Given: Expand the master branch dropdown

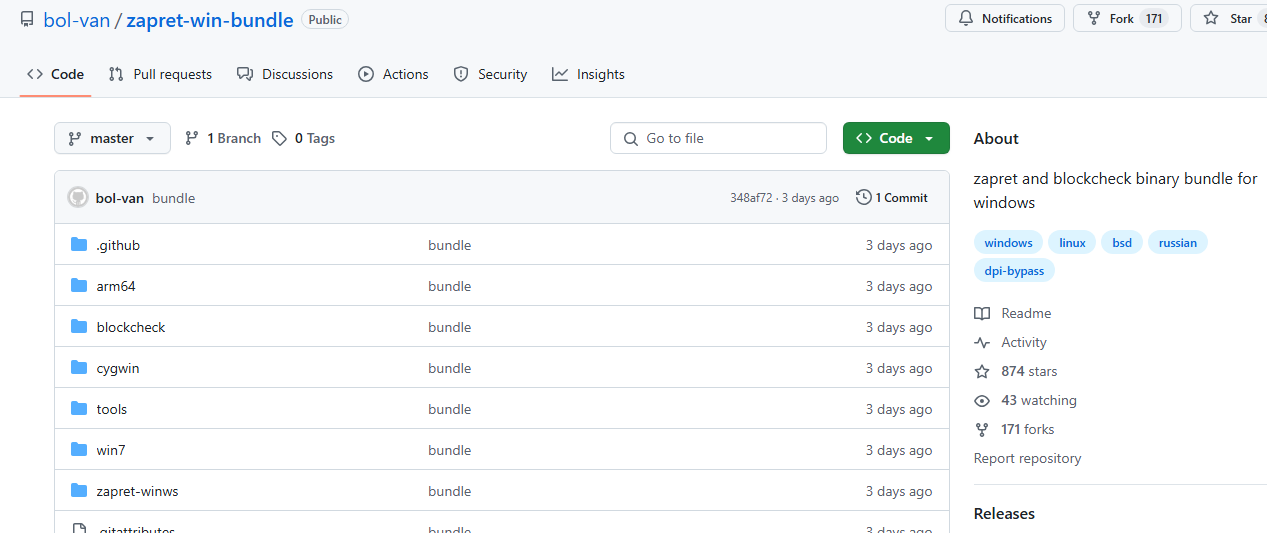Looking at the screenshot, I should 112,138.
